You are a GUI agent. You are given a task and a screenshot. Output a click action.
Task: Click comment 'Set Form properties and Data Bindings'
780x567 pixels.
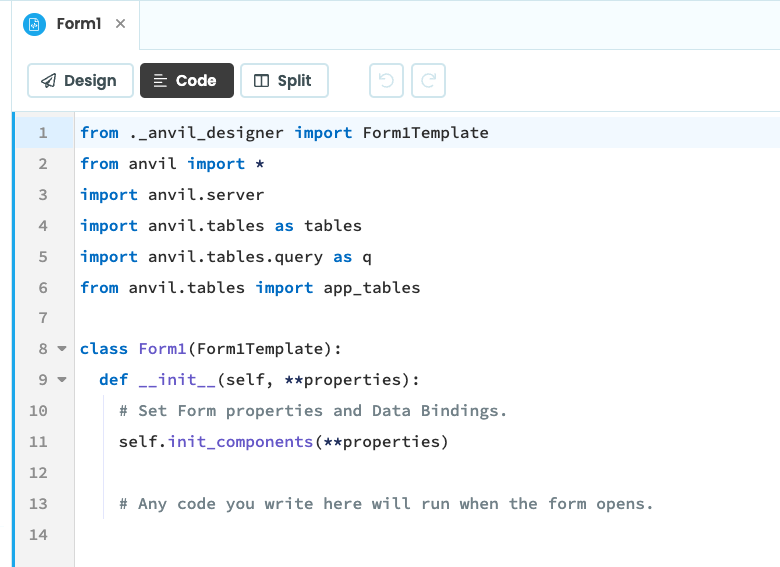pyautogui.click(x=313, y=411)
